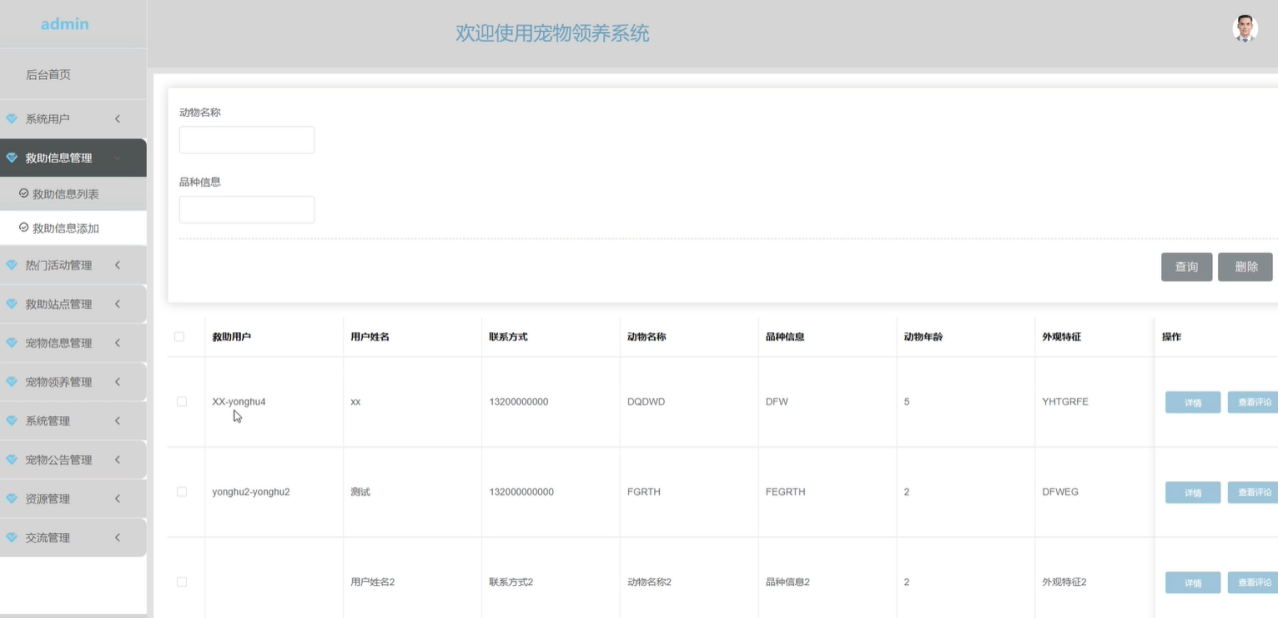Select the 宠物领养管理 menu label
This screenshot has height=618, width=1278.
(59, 382)
